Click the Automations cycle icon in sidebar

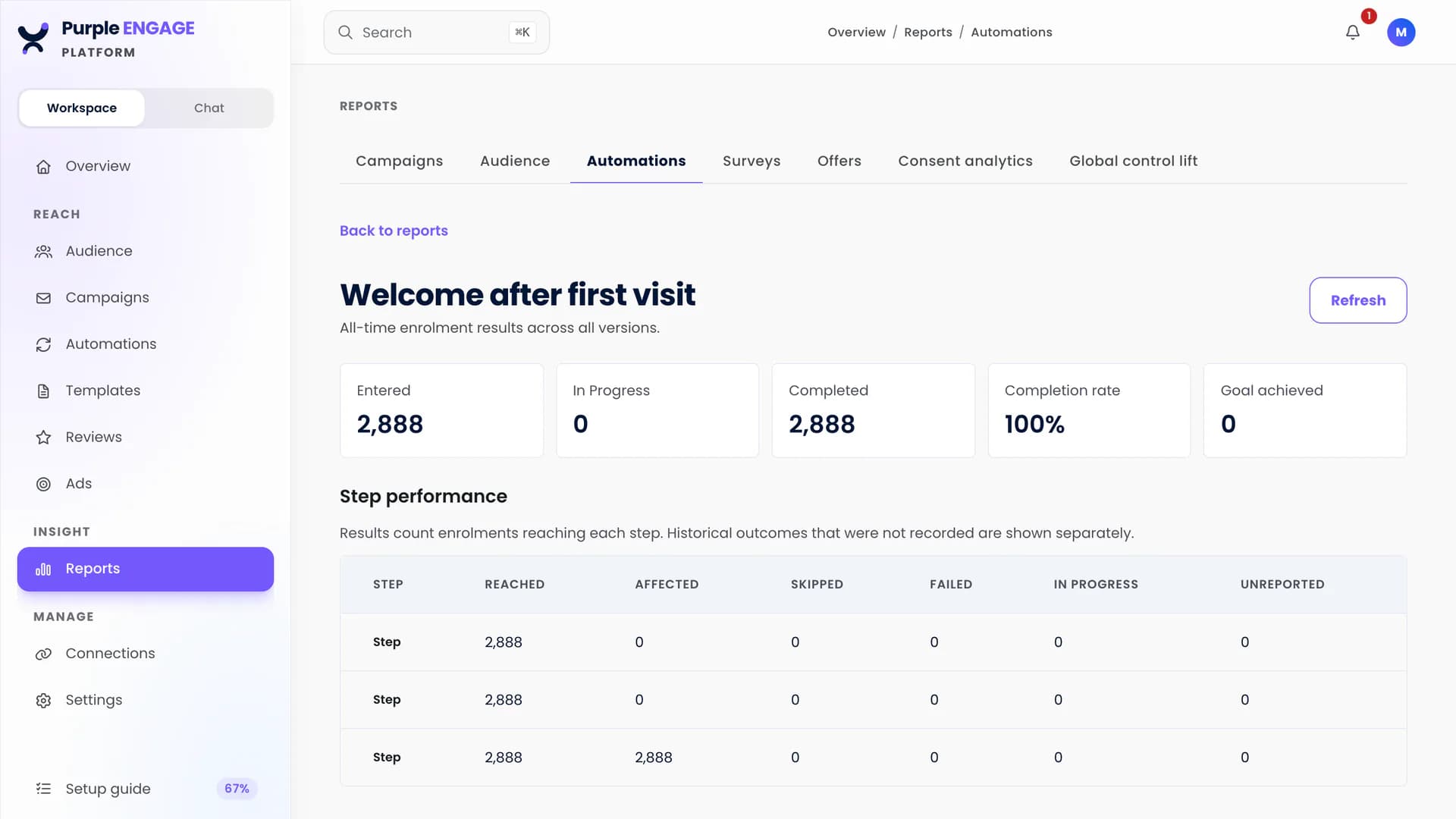(x=43, y=344)
